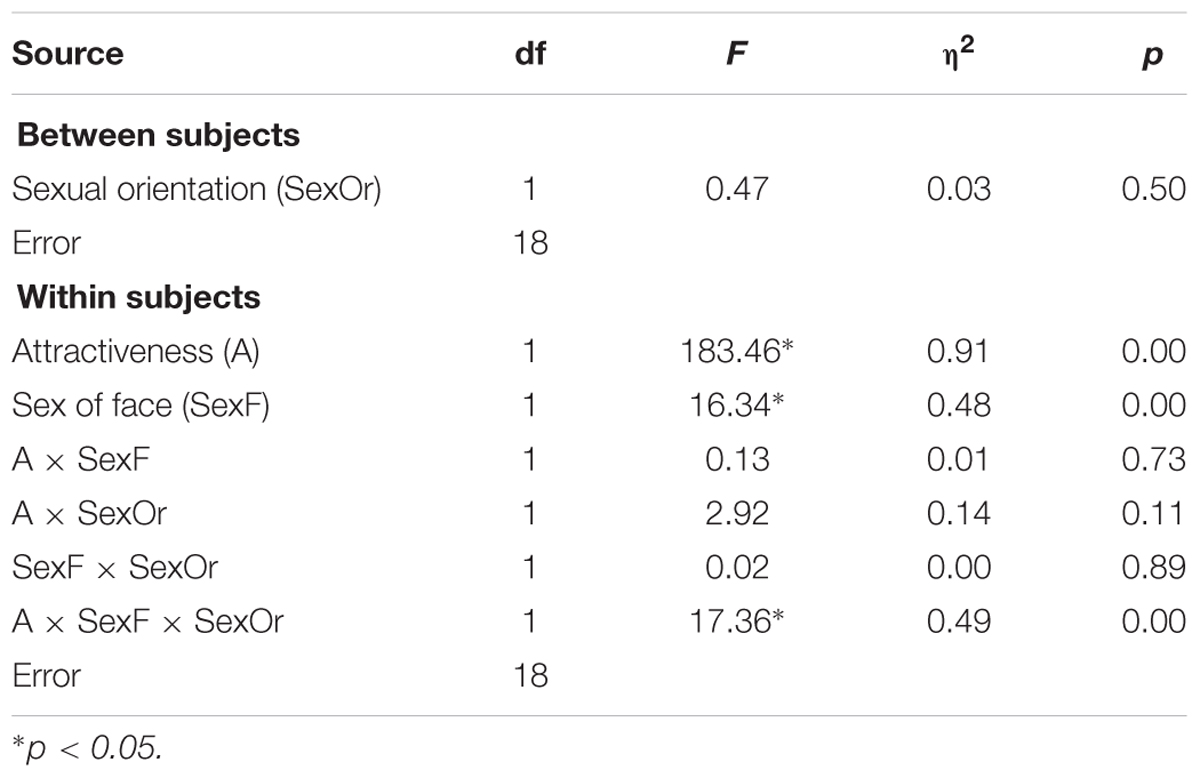Click the Source column header
The width and height of the screenshot is (1200, 778).
click(68, 53)
